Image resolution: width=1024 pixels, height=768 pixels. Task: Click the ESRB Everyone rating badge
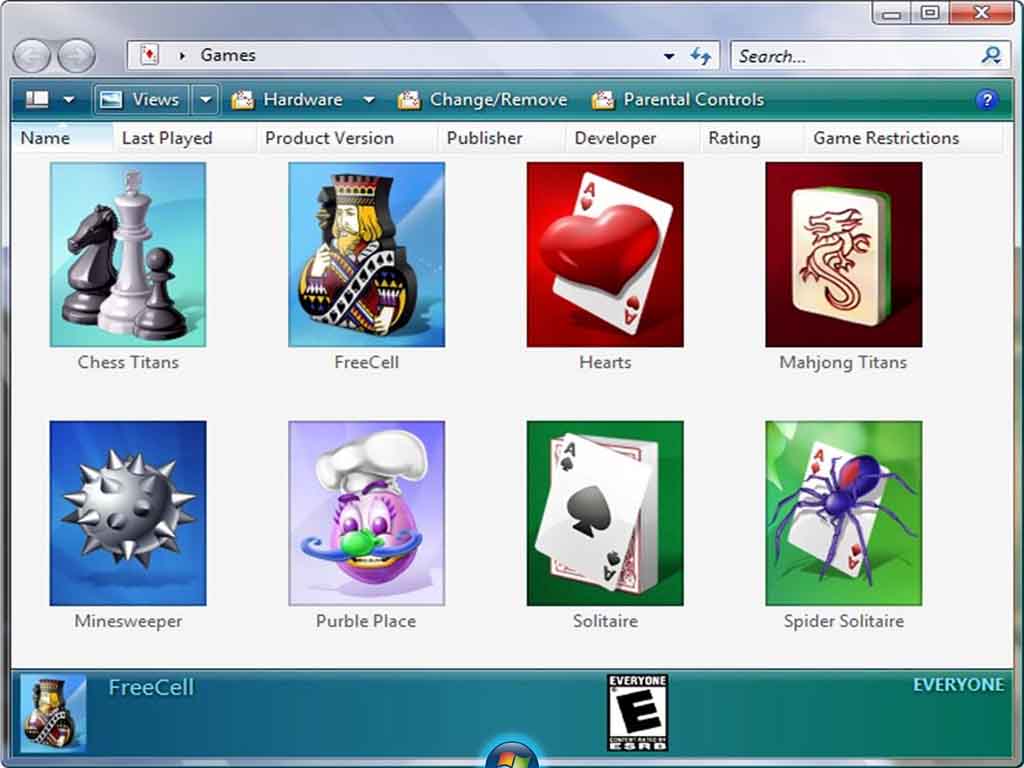[637, 712]
